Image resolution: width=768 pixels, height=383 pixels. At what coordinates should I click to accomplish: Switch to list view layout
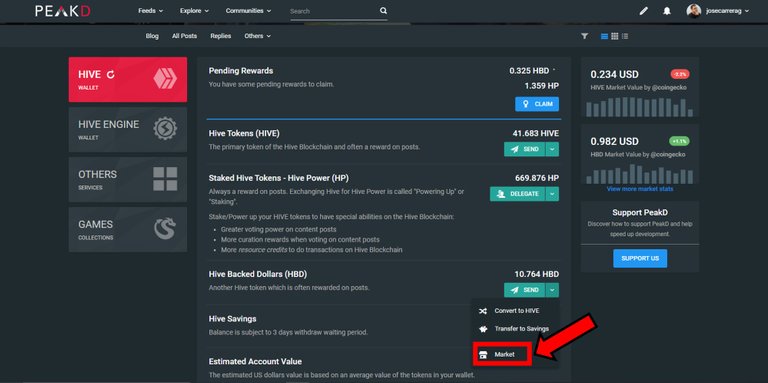(604, 36)
